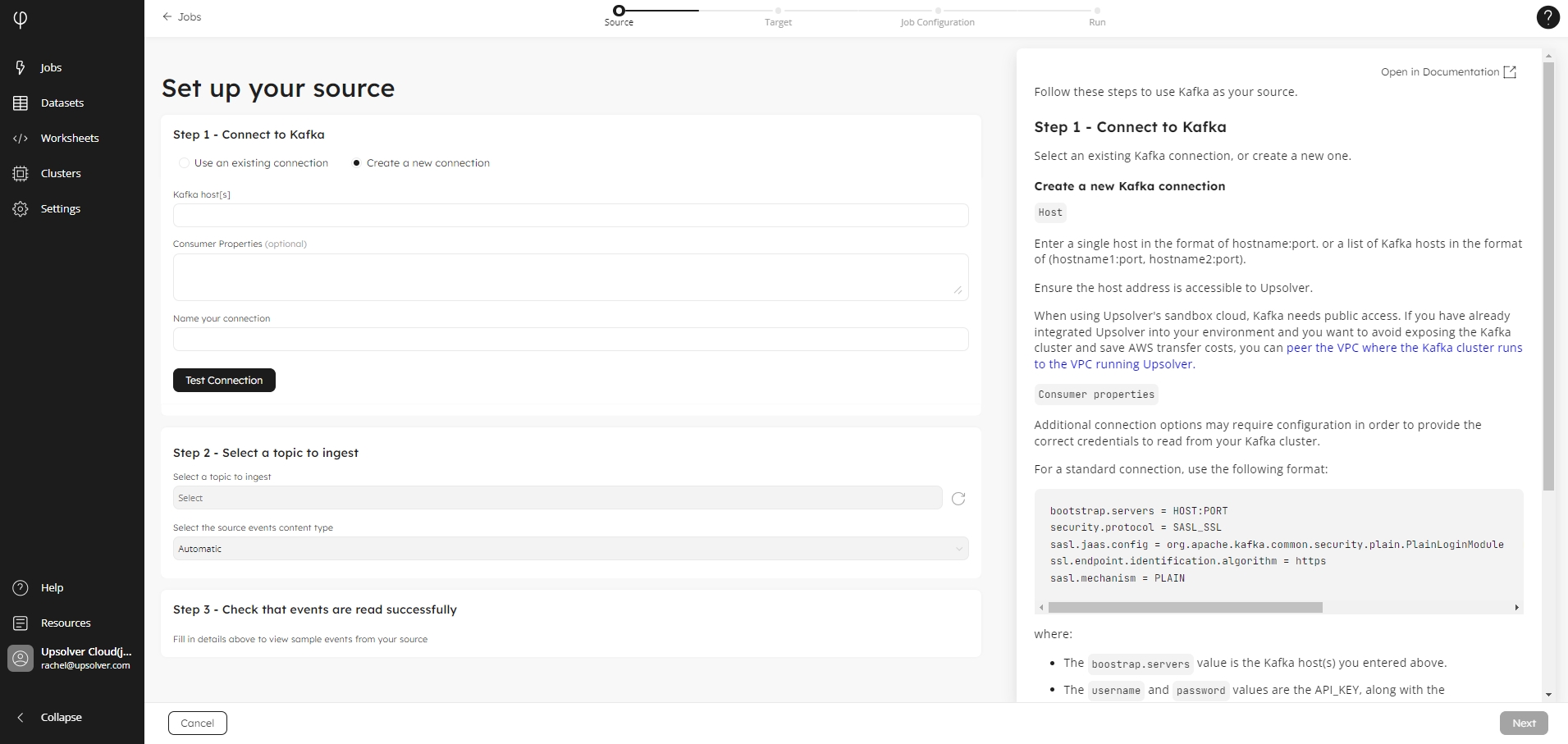Select 'Create a new connection' radio button
The image size is (1568, 744).
pyautogui.click(x=356, y=163)
